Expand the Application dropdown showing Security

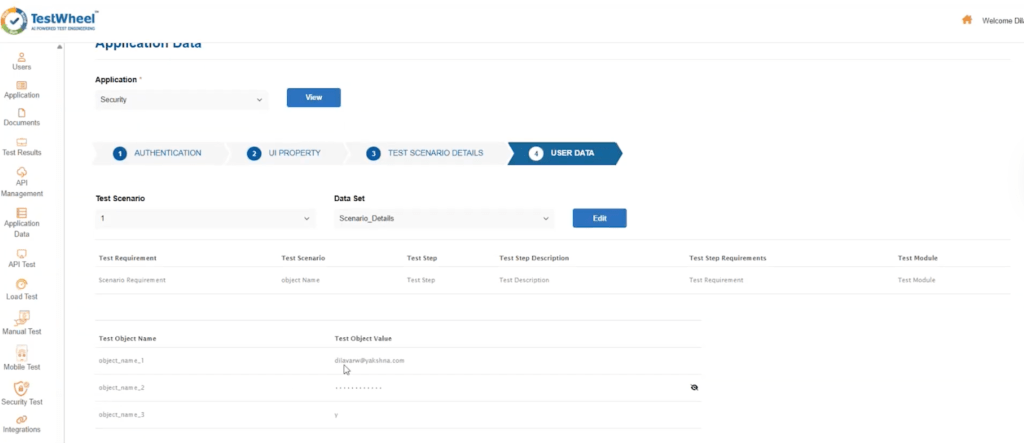(x=181, y=100)
